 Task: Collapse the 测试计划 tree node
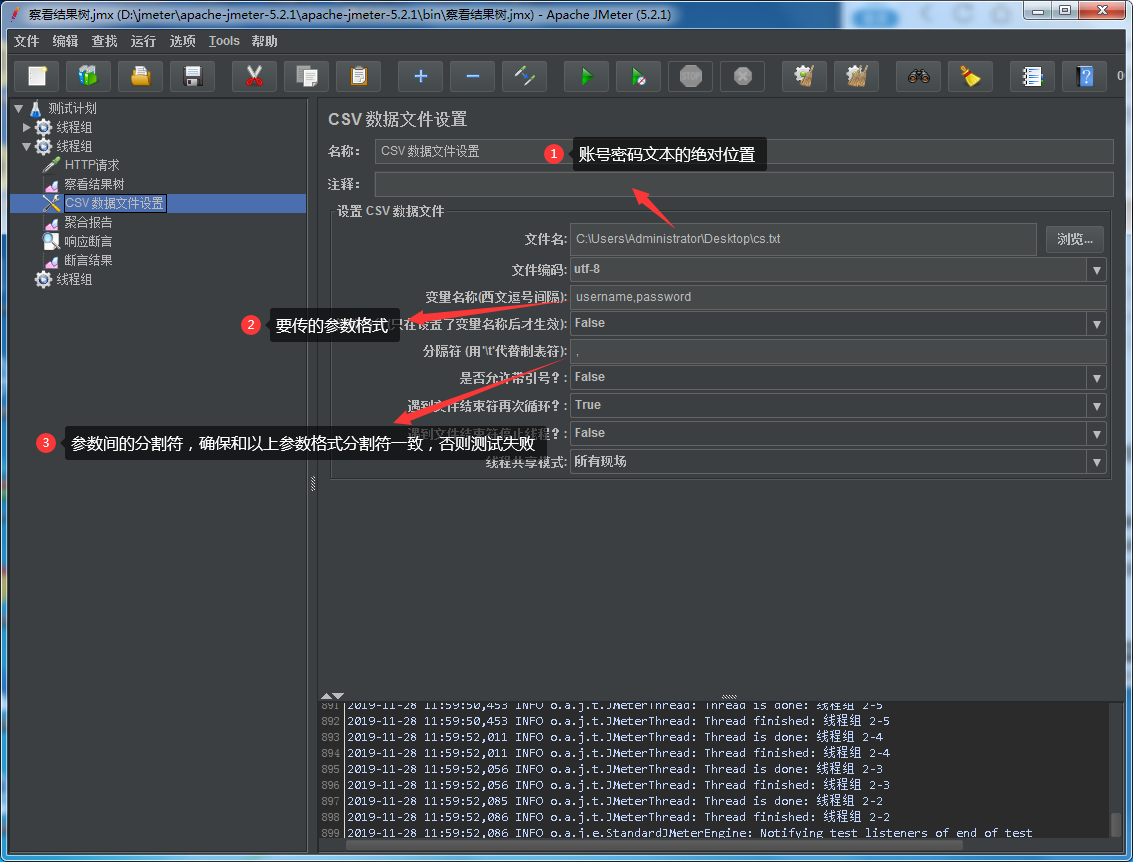click(x=19, y=108)
